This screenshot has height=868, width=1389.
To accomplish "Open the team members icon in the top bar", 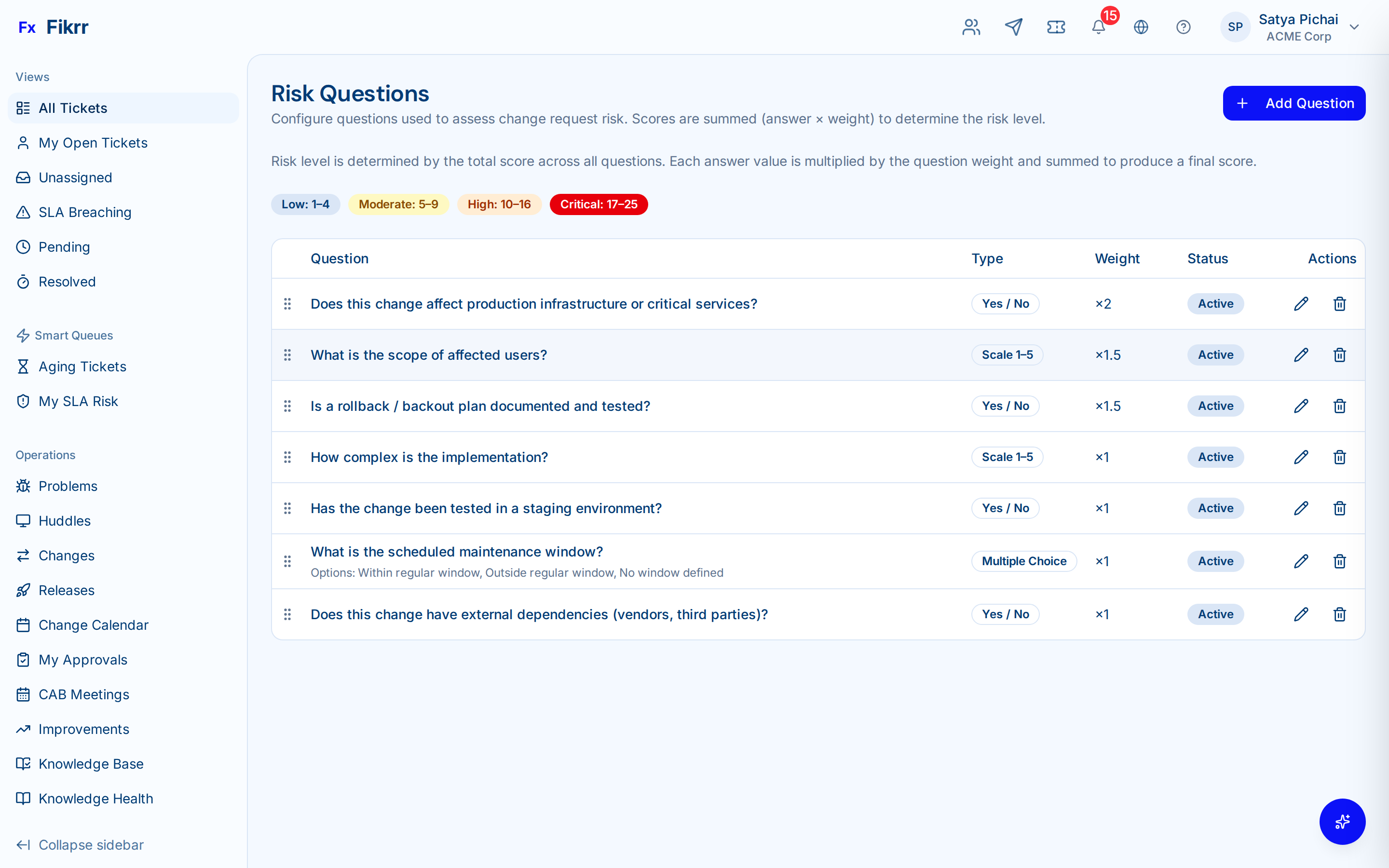I will click(x=970, y=27).
